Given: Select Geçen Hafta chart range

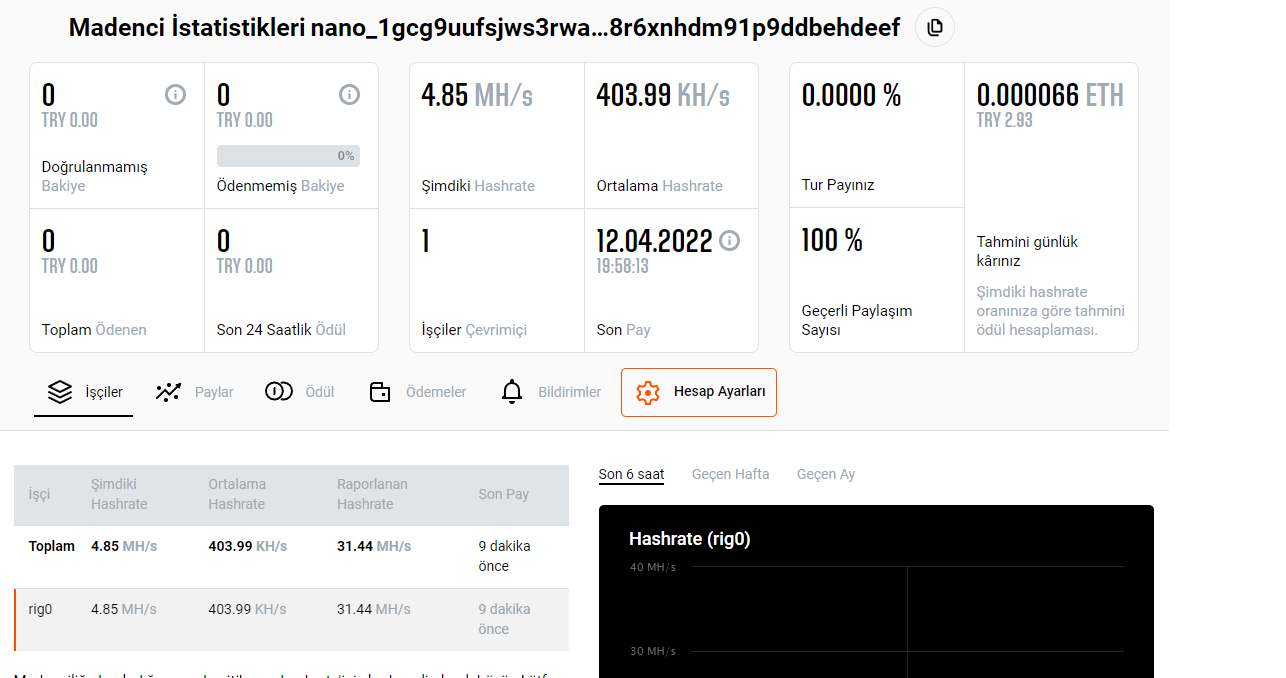Looking at the screenshot, I should coord(730,474).
